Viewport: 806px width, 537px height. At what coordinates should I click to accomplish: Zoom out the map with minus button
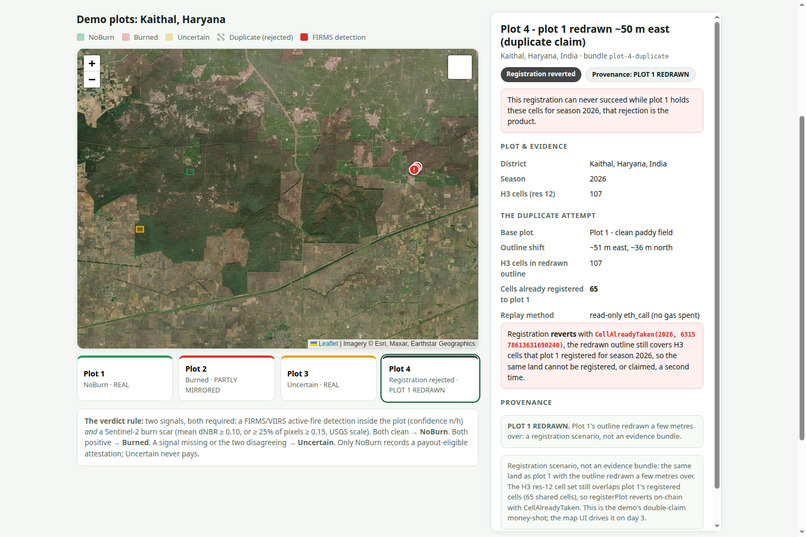tap(91, 80)
